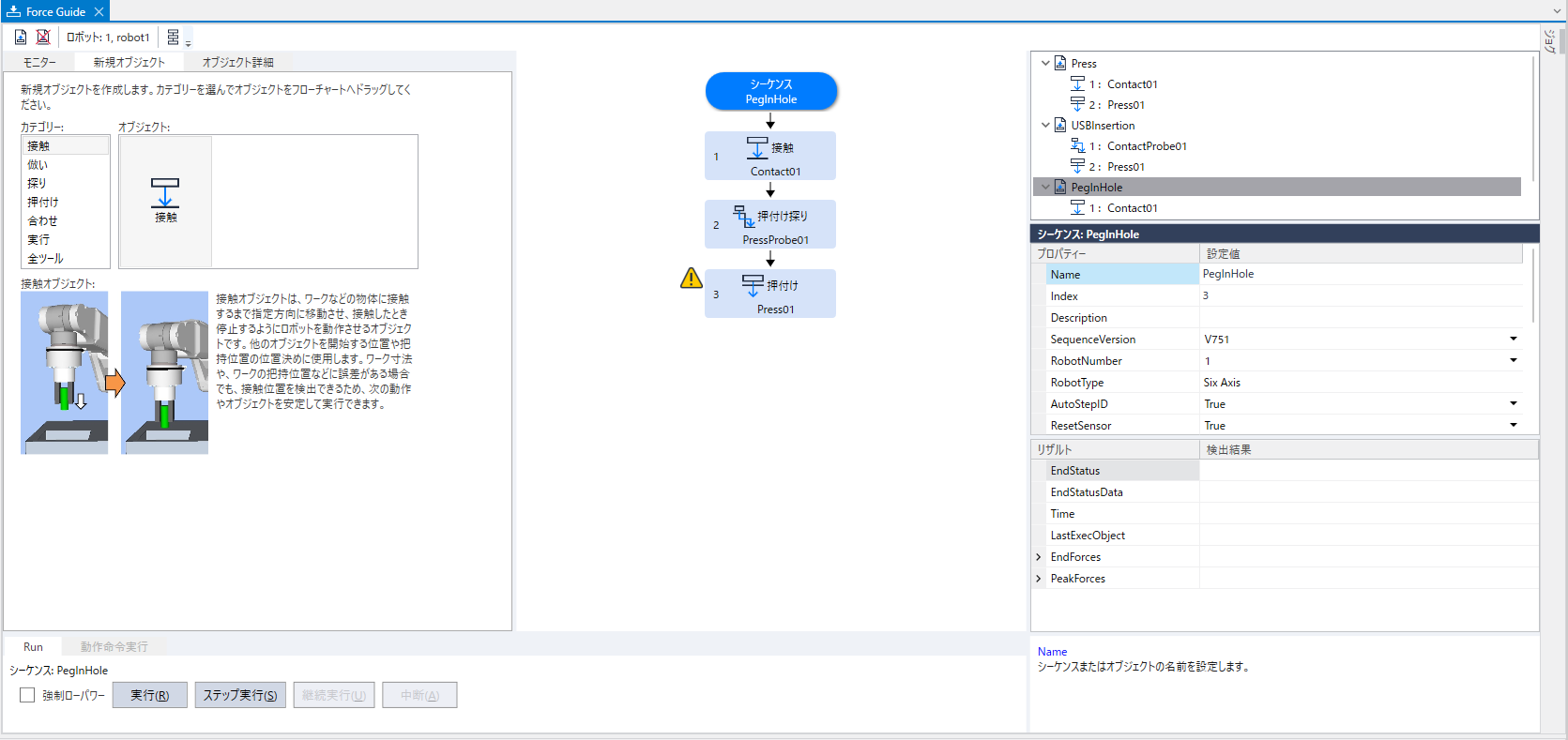This screenshot has height=740, width=1568.
Task: Click the シーケンス PegInHole start node
Action: (770, 91)
